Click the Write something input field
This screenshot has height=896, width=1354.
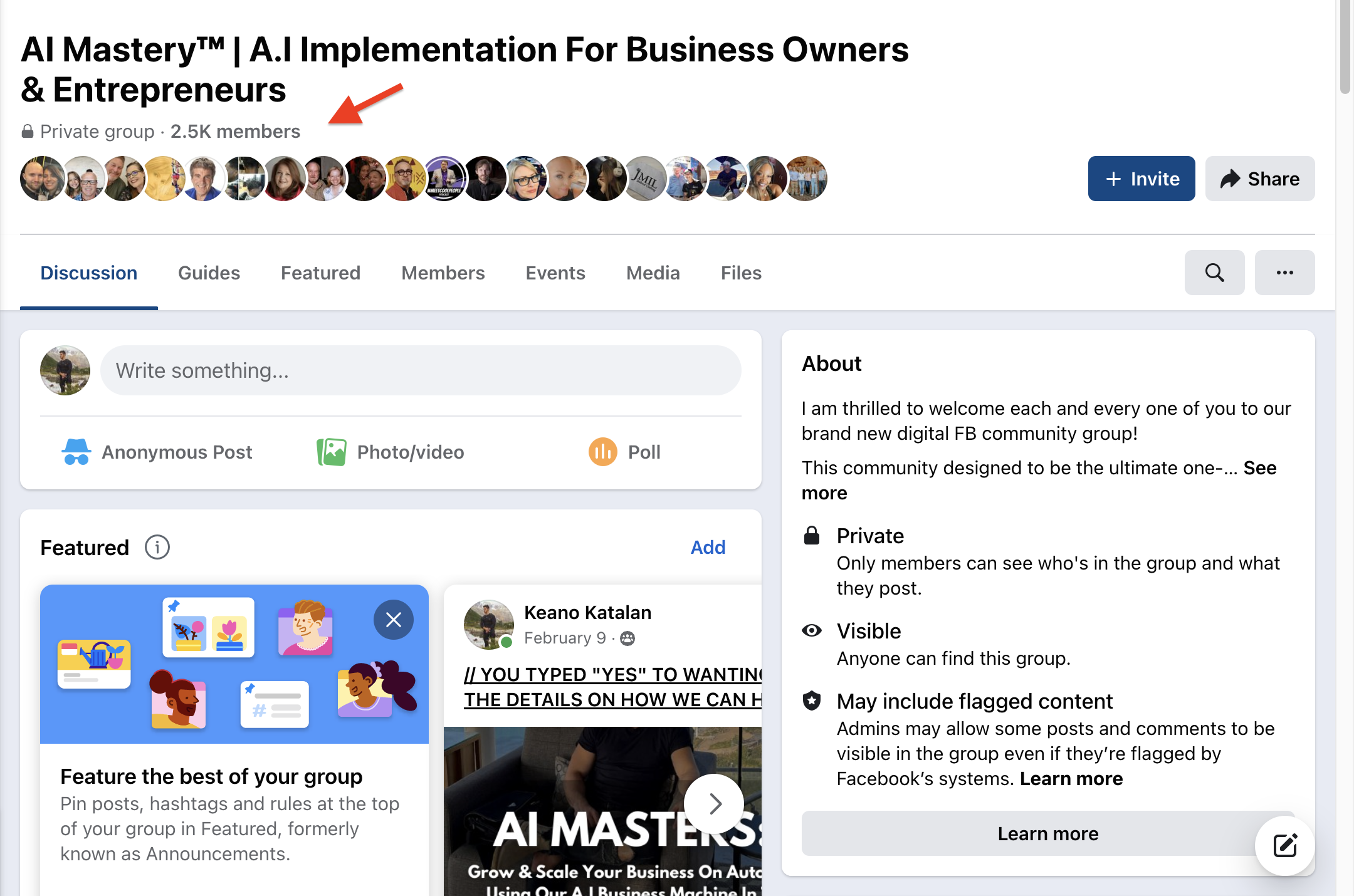point(421,370)
